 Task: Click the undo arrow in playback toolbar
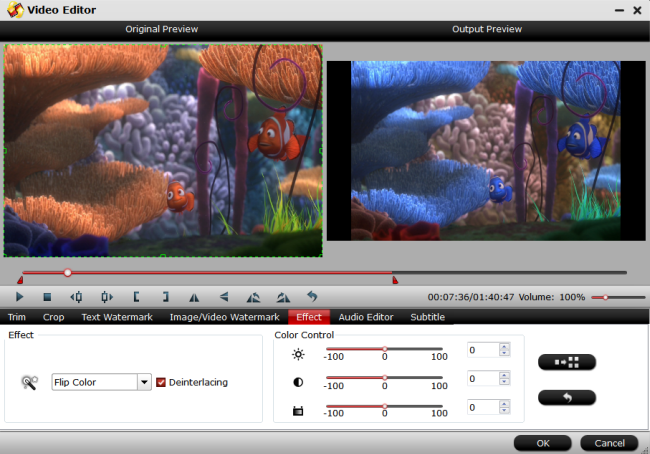[x=312, y=296]
